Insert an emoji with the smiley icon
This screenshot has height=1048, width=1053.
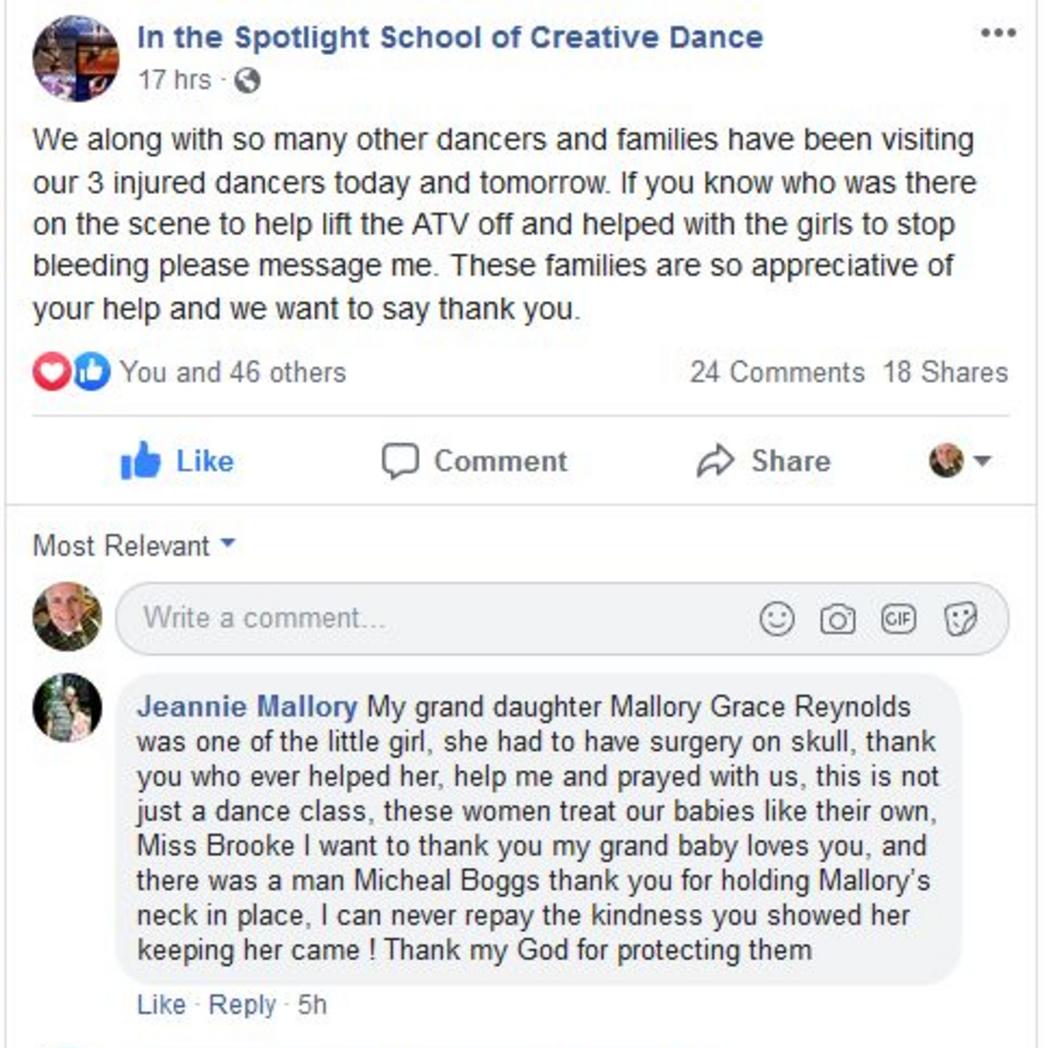pos(777,618)
